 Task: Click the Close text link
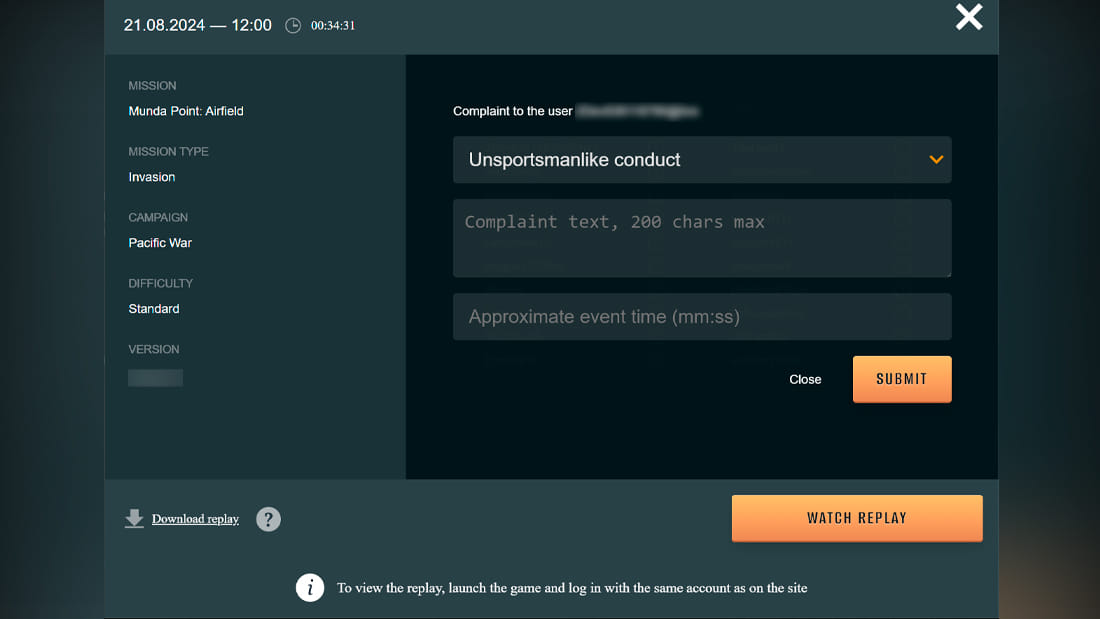[805, 380]
